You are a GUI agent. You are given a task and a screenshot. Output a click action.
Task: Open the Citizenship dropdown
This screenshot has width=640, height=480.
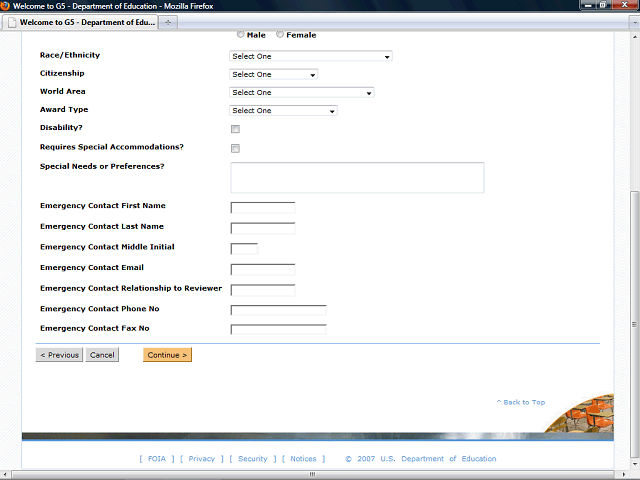click(273, 74)
